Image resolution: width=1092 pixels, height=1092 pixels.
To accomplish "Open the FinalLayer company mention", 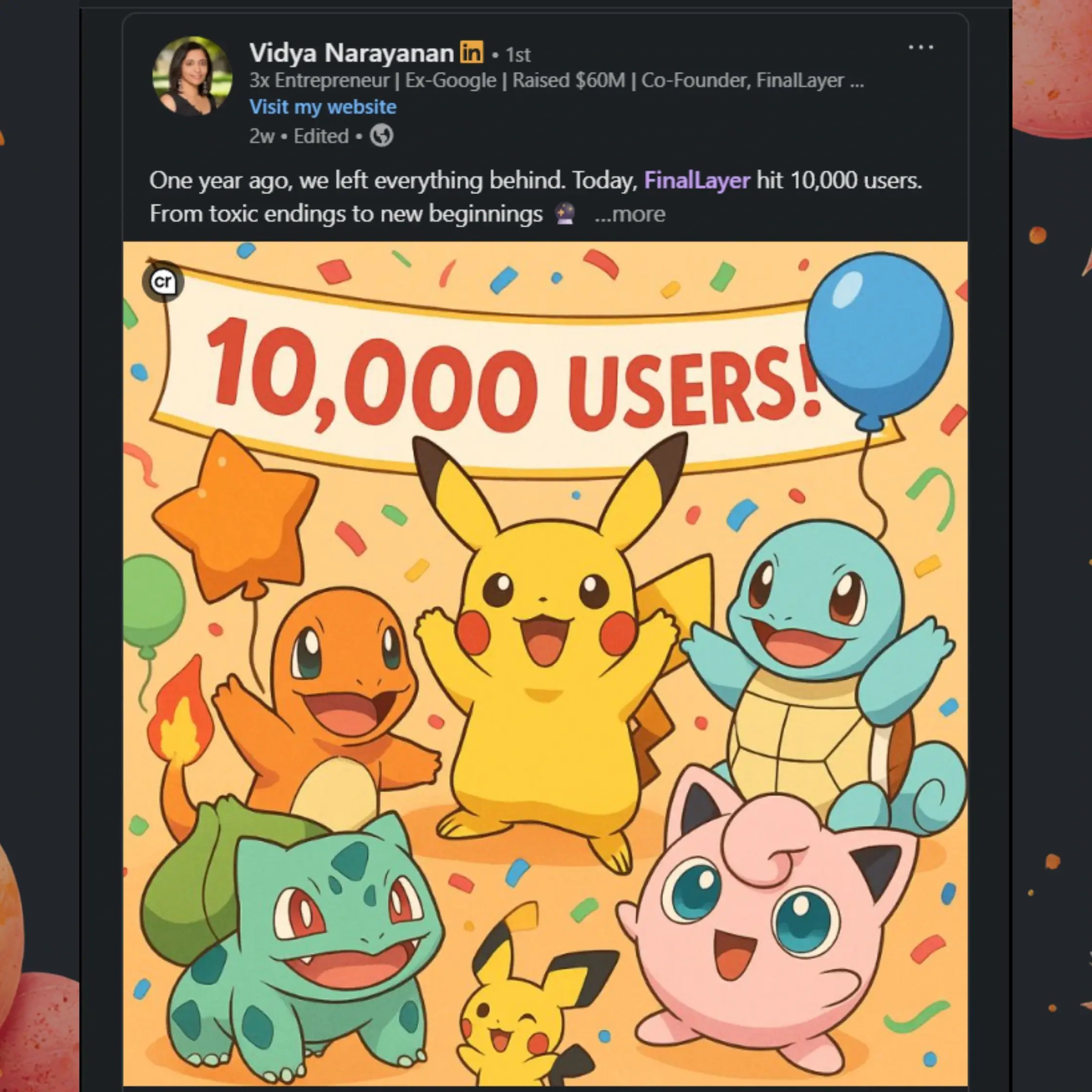I will pos(696,180).
